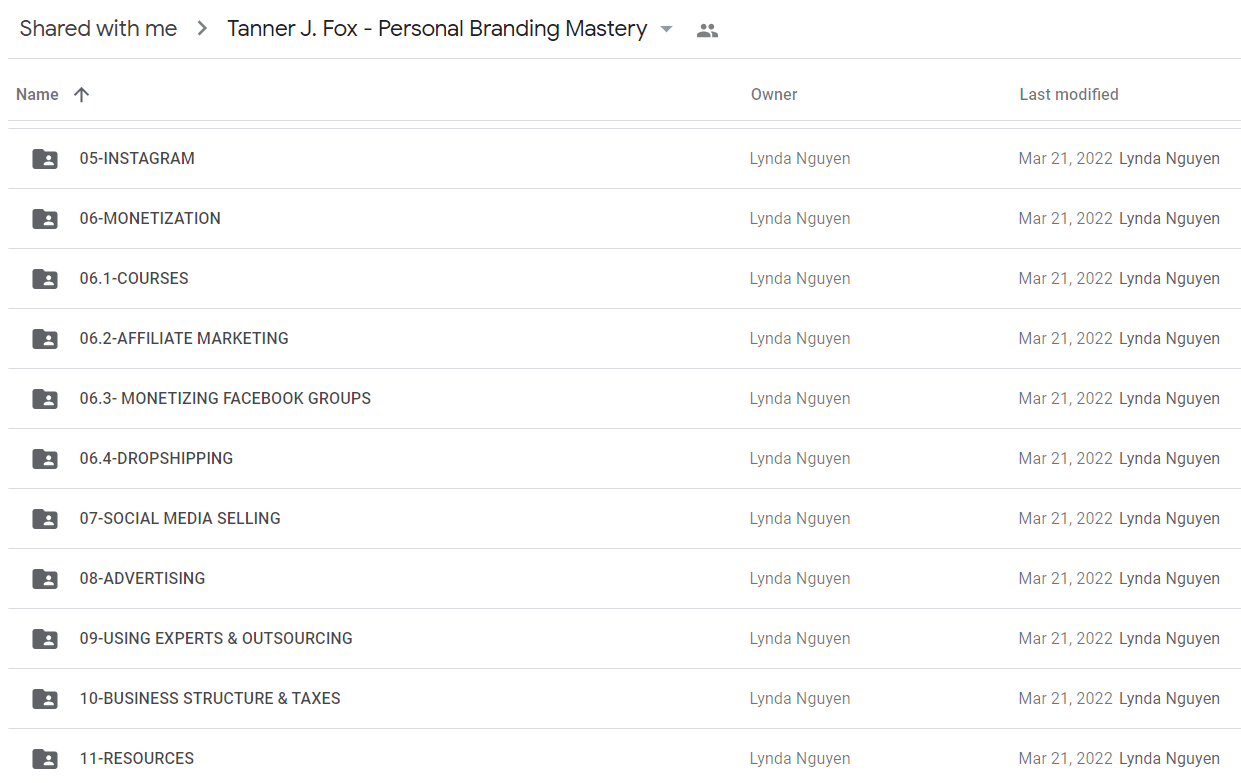Screen dimensions: 1241x783
Task: Select the 09-USING EXPERTS & OUTSOURCING folder name
Action: (x=216, y=638)
